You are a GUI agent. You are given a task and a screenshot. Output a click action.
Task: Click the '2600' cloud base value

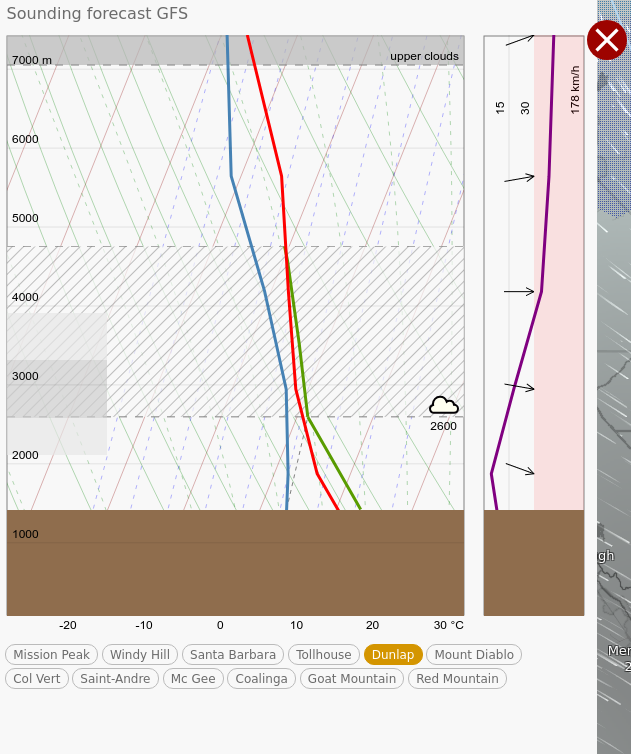coord(443,426)
